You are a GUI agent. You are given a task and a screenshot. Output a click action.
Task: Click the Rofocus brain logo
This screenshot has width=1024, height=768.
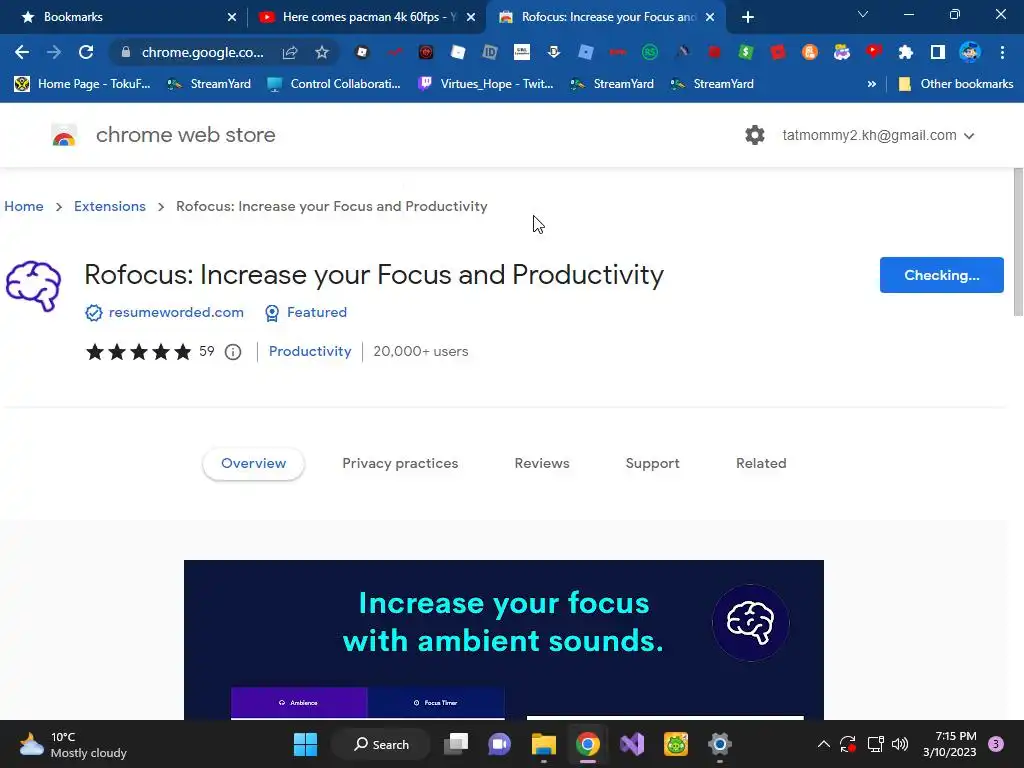click(x=33, y=286)
